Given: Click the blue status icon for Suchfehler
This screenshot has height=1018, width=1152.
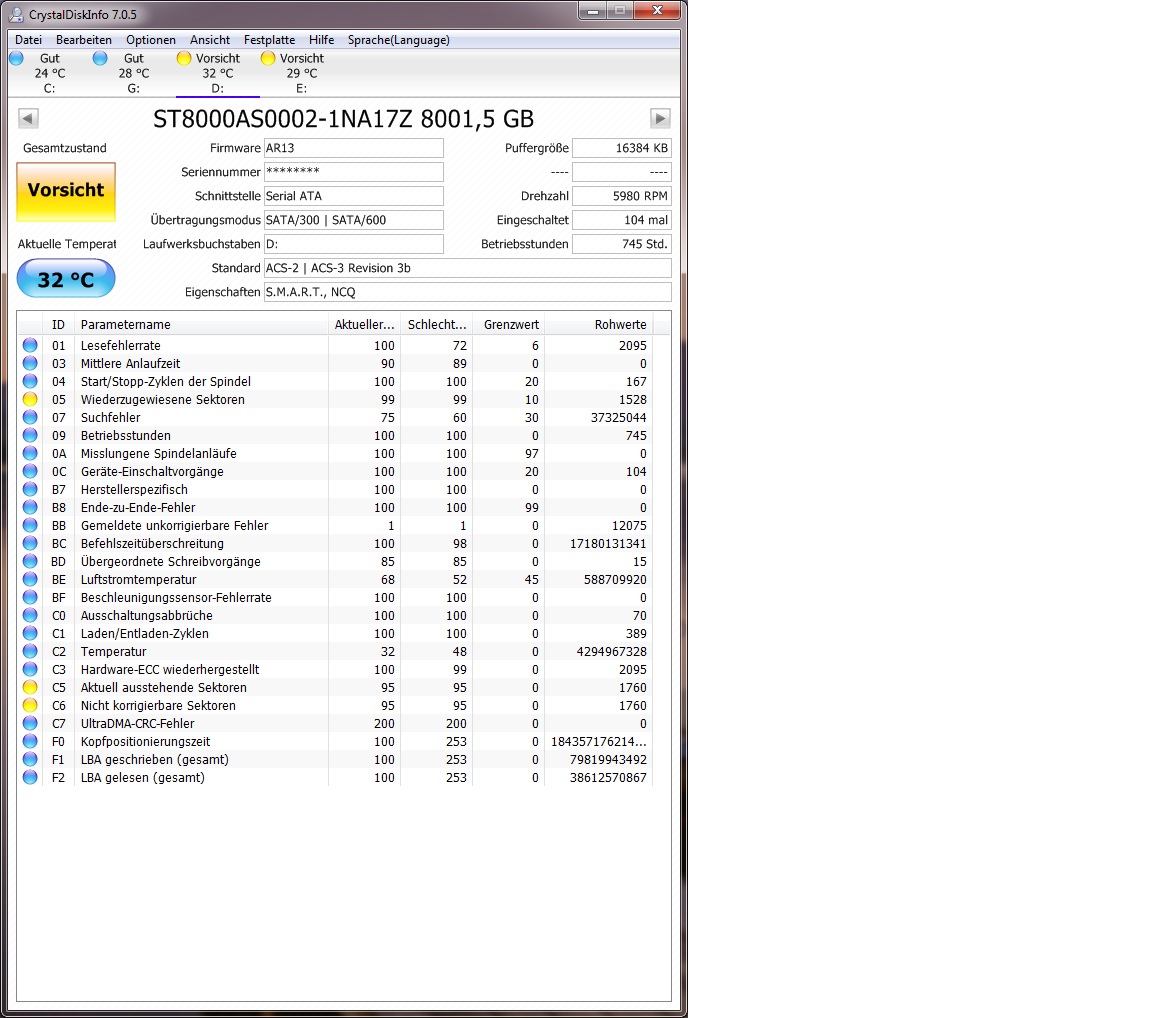Looking at the screenshot, I should click(x=30, y=417).
